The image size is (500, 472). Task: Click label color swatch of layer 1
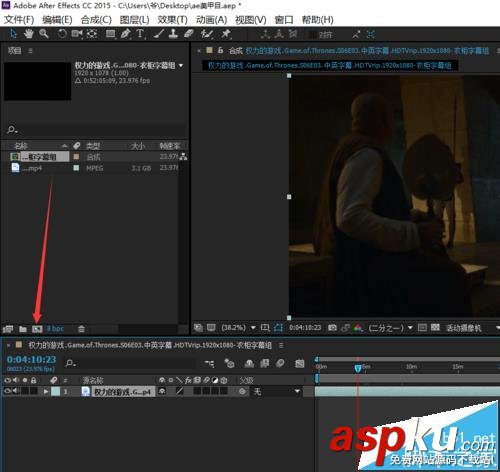tap(55, 391)
